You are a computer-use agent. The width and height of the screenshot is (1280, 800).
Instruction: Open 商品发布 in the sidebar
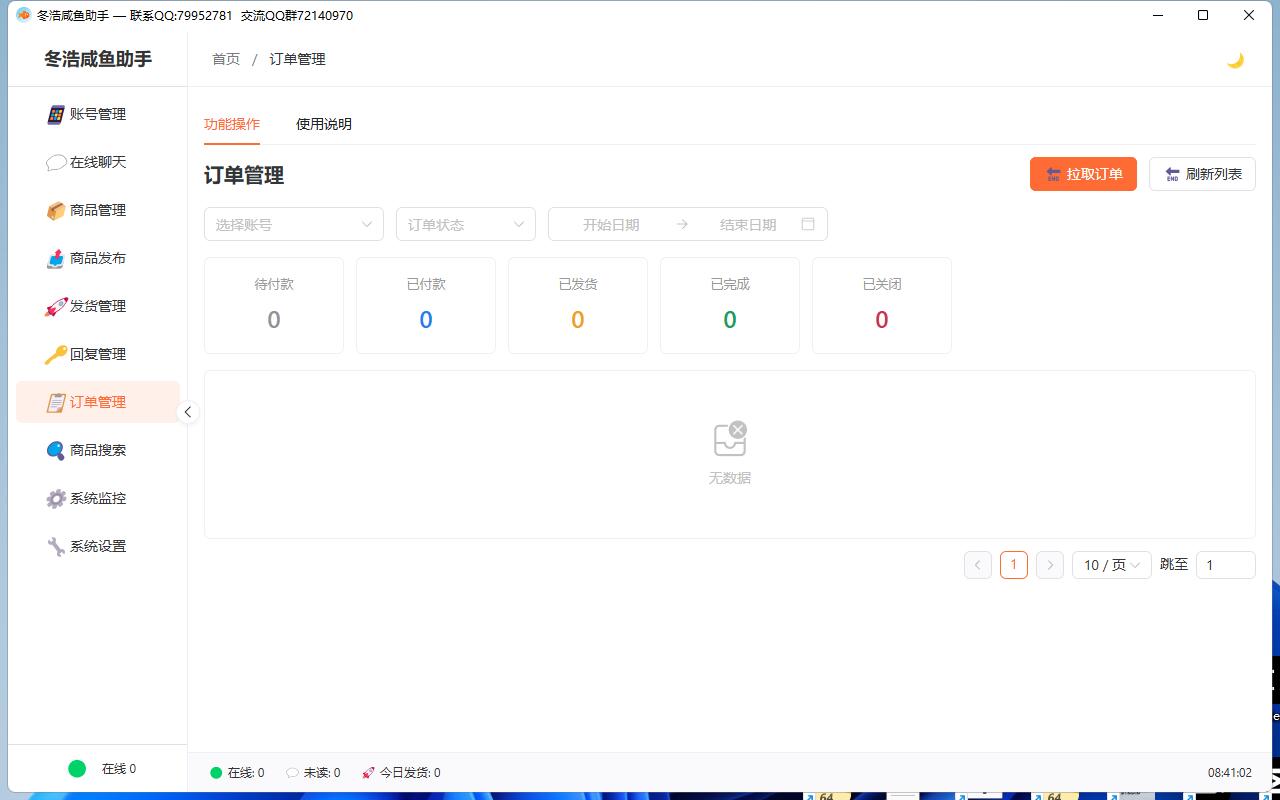98,258
